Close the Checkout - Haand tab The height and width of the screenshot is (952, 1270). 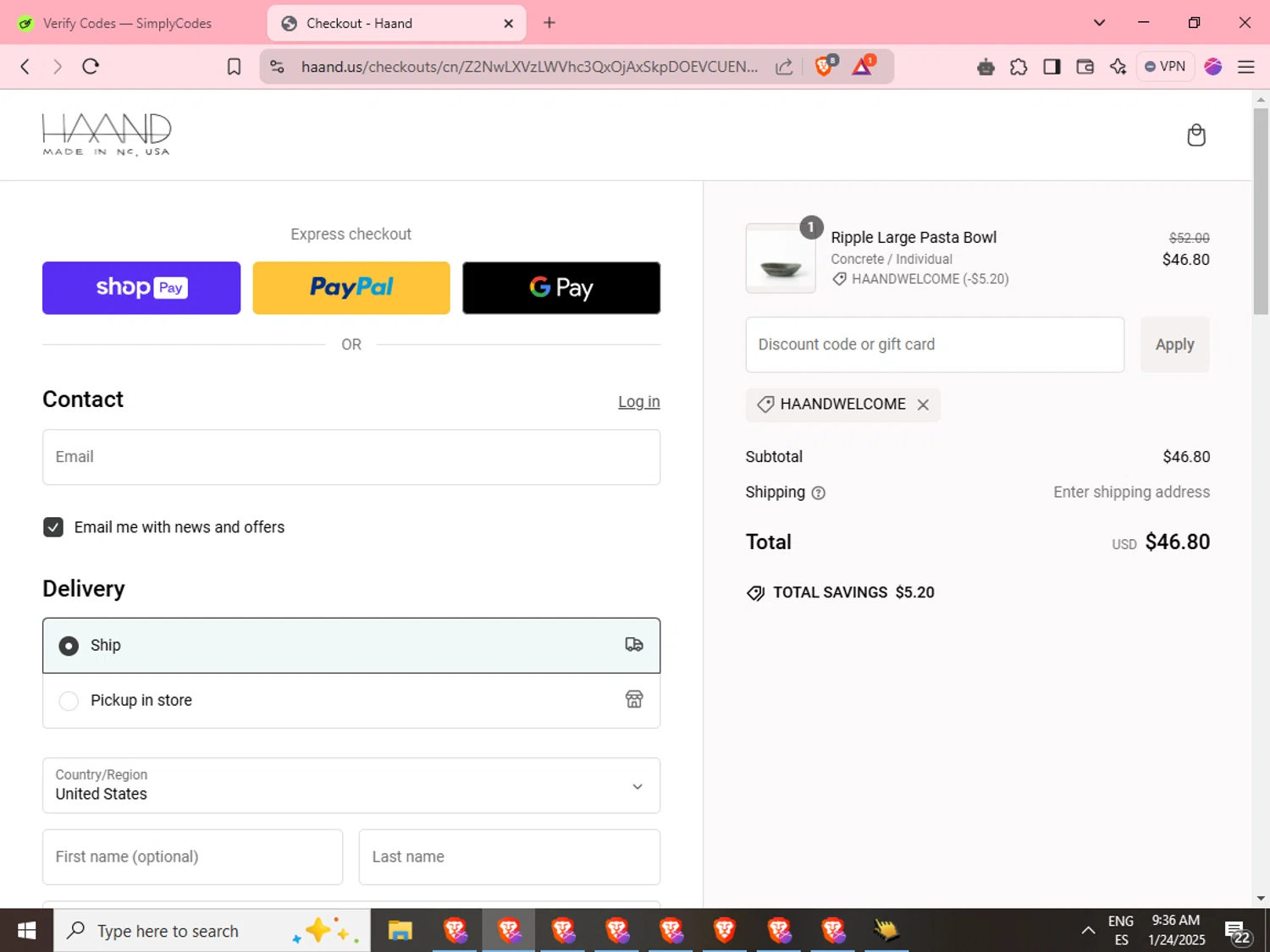(x=508, y=24)
